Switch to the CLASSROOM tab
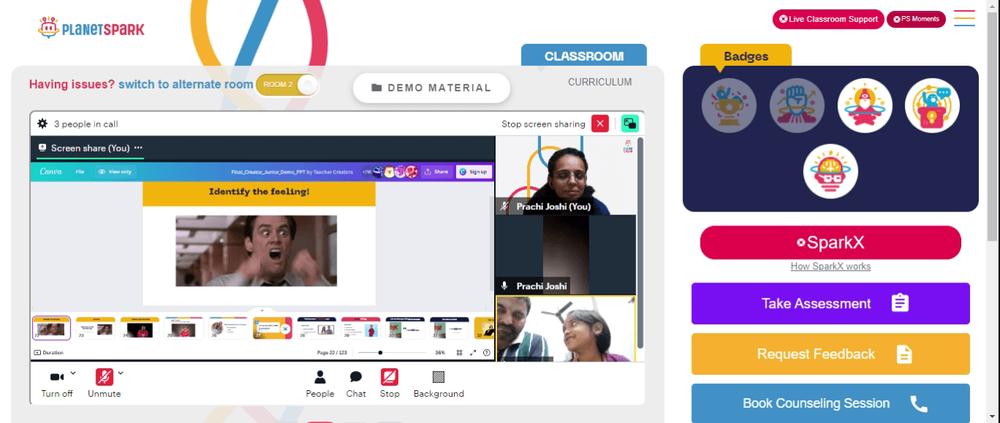The height and width of the screenshot is (423, 1000). tap(584, 56)
